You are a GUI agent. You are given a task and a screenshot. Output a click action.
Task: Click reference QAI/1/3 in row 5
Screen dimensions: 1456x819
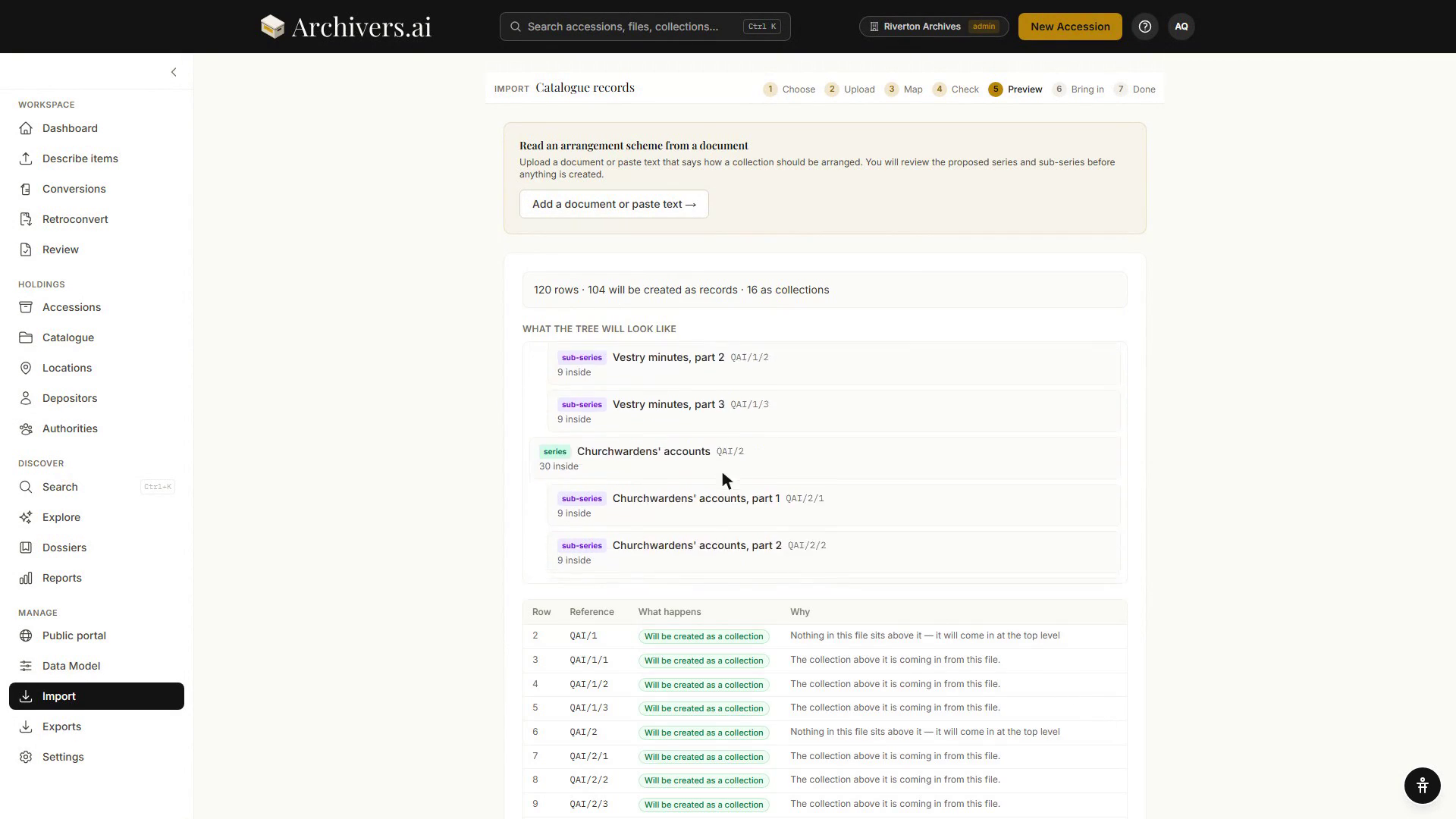point(588,708)
